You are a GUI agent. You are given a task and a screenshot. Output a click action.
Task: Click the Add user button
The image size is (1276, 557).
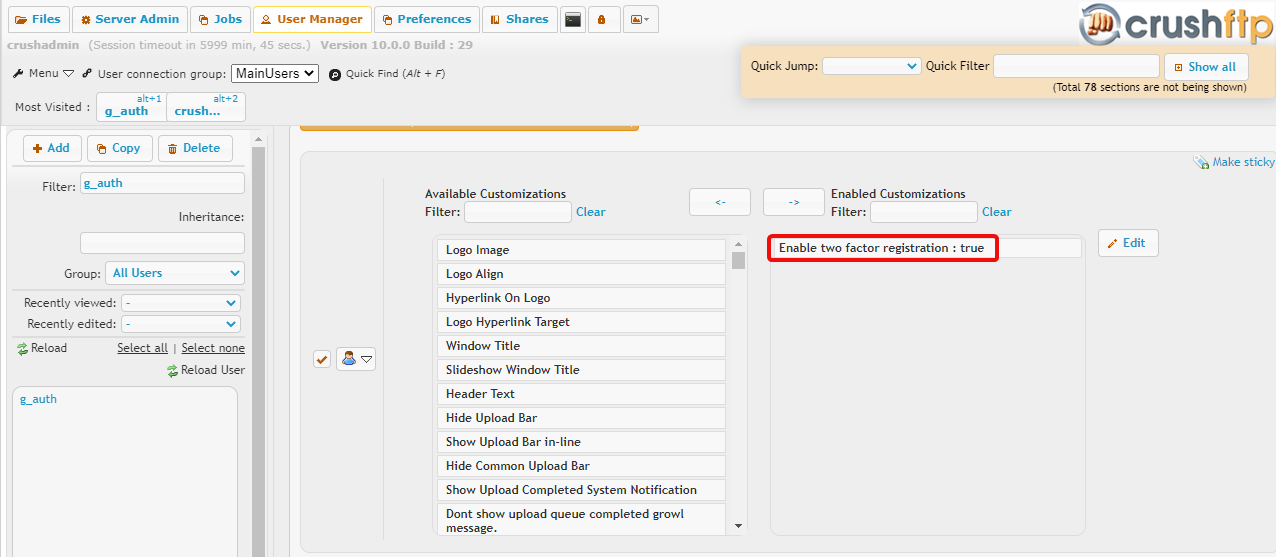pos(52,148)
